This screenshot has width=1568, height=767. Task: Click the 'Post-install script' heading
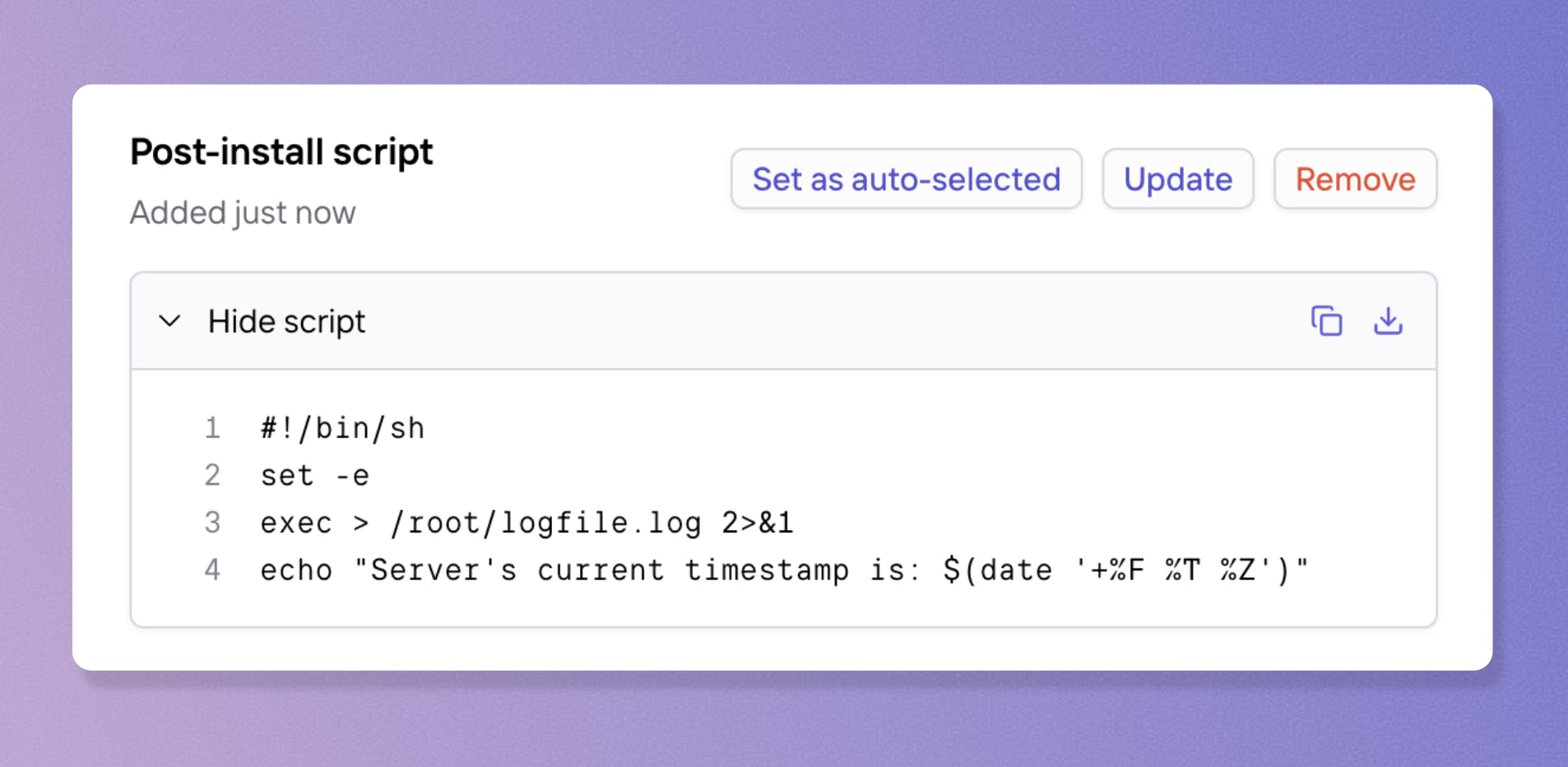tap(281, 152)
